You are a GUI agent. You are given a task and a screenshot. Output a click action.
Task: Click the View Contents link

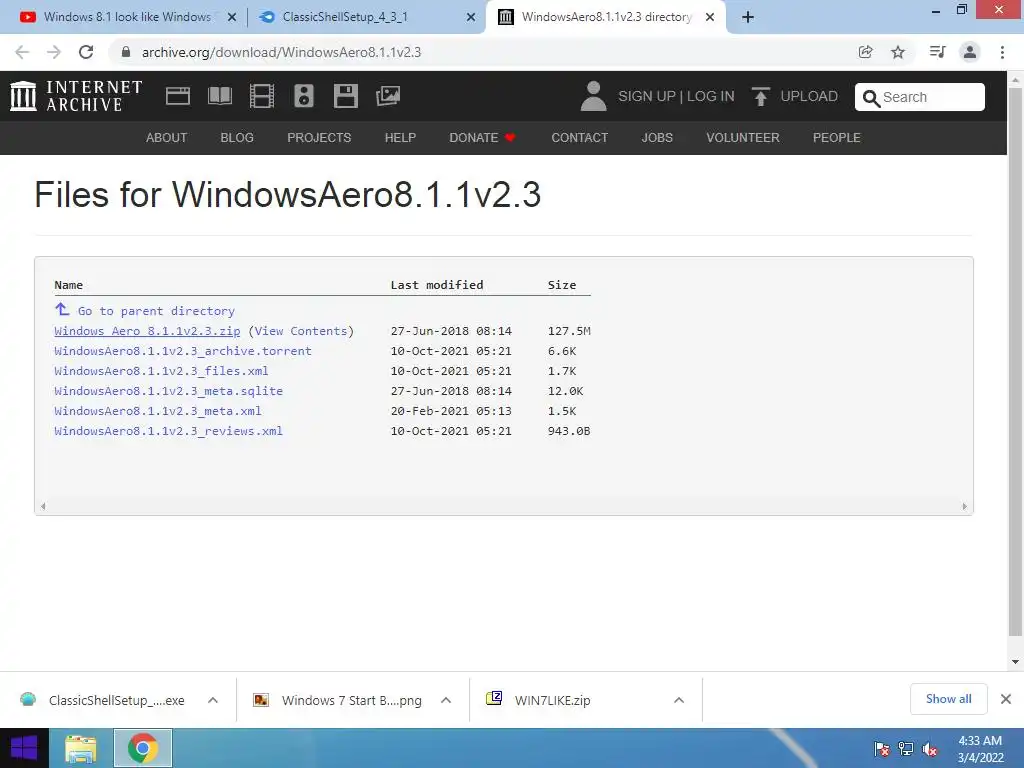pos(300,331)
